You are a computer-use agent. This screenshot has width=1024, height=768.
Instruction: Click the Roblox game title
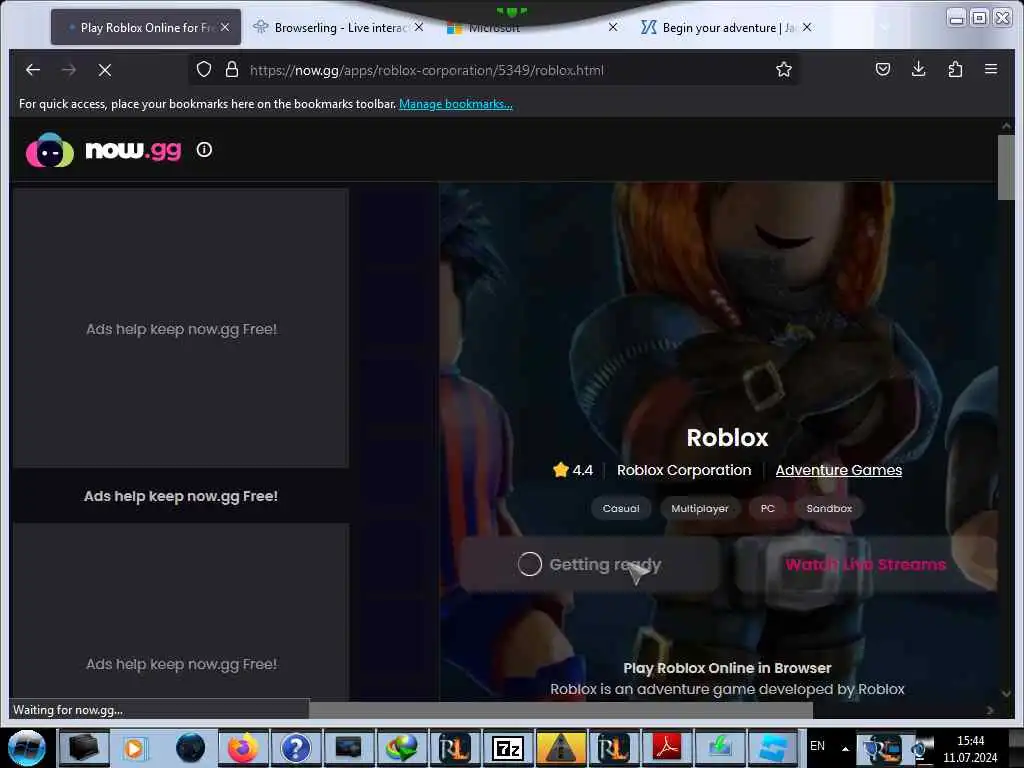728,438
